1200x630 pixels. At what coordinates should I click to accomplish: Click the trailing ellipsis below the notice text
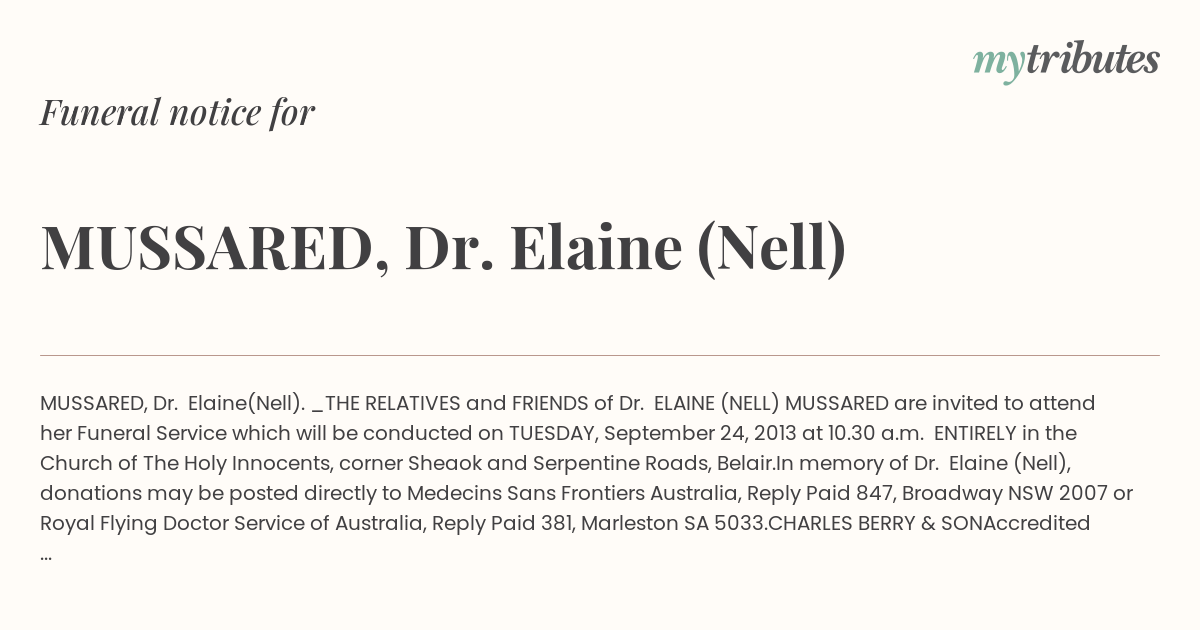click(x=46, y=555)
